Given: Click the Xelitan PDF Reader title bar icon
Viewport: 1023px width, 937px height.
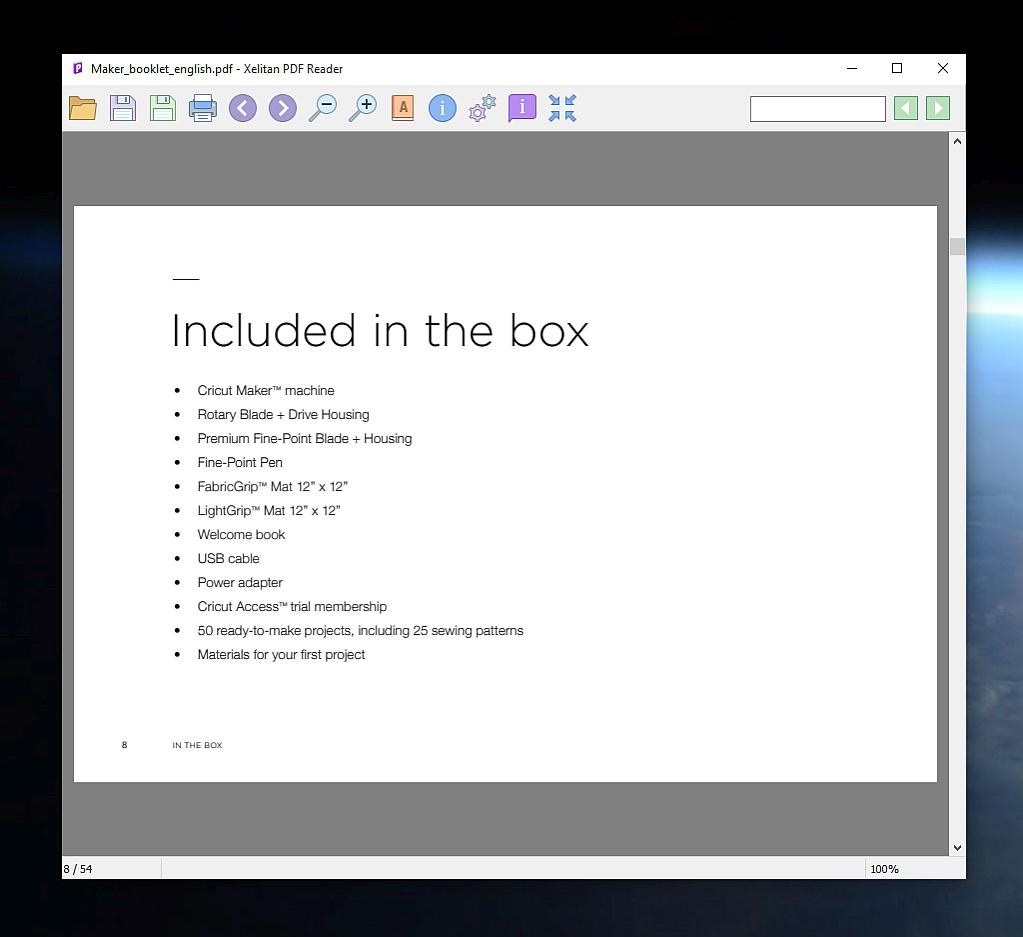Looking at the screenshot, I should (78, 69).
